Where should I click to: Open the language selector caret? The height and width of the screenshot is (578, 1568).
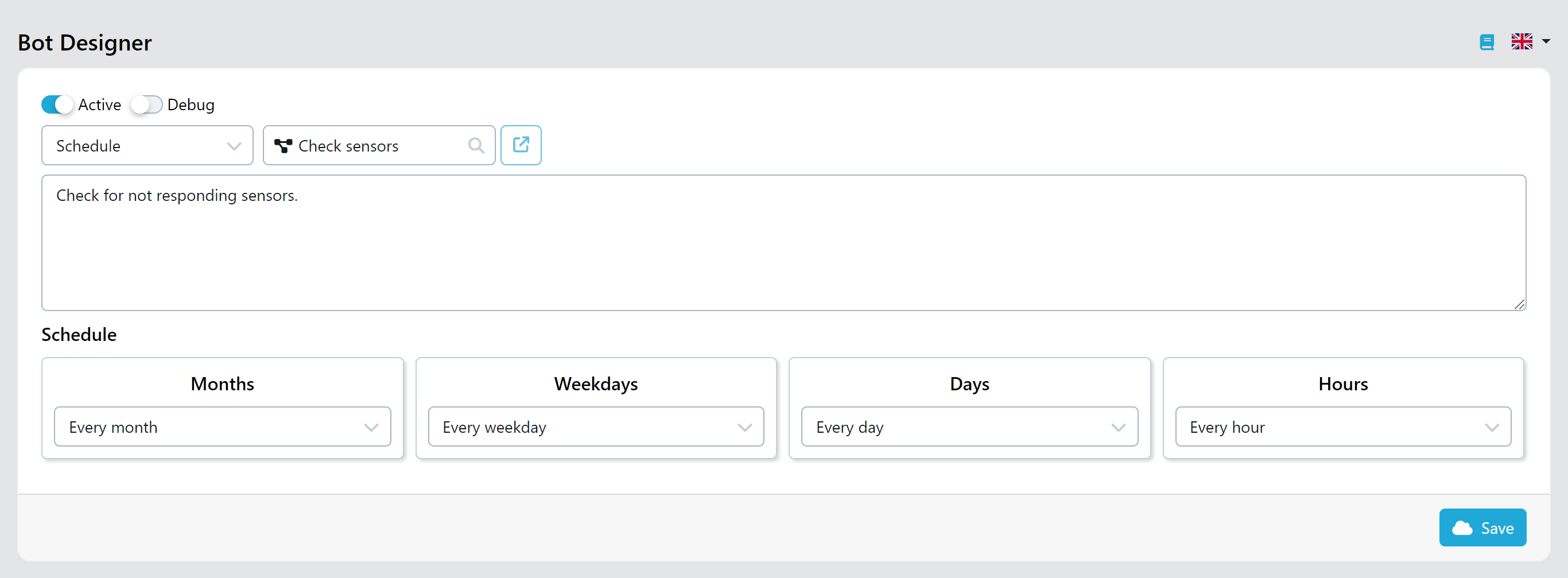point(1546,42)
